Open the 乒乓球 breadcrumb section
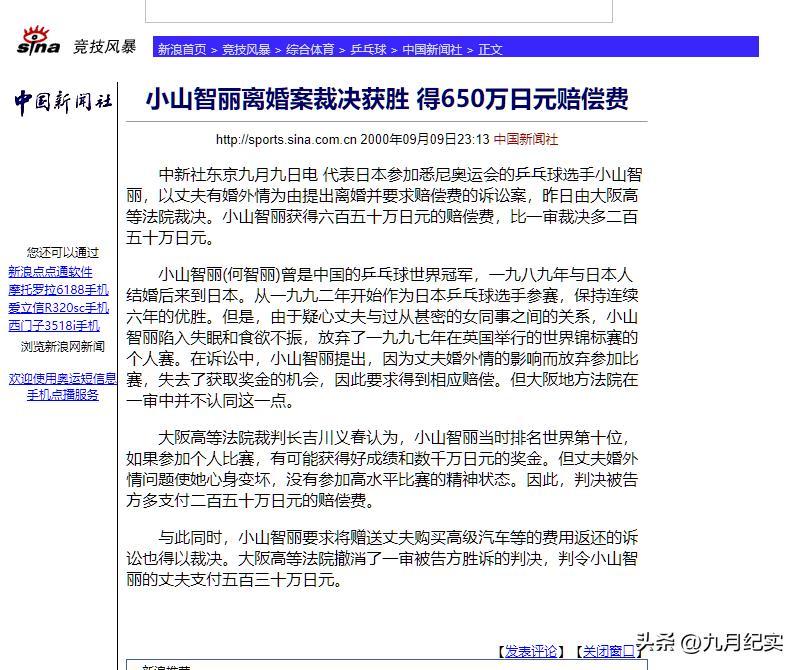Image resolution: width=801 pixels, height=670 pixels. (x=366, y=49)
